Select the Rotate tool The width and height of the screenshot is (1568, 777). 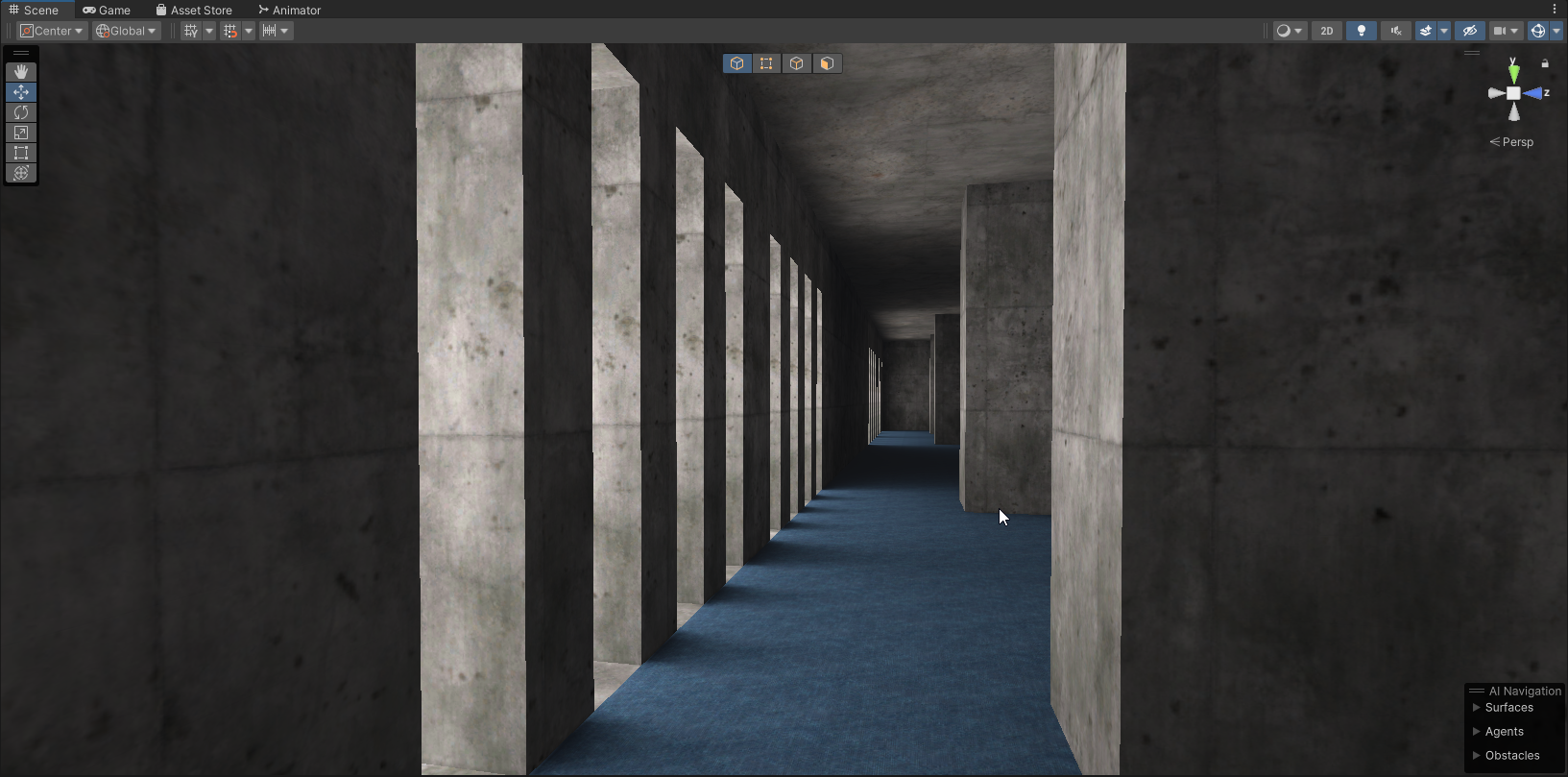21,112
